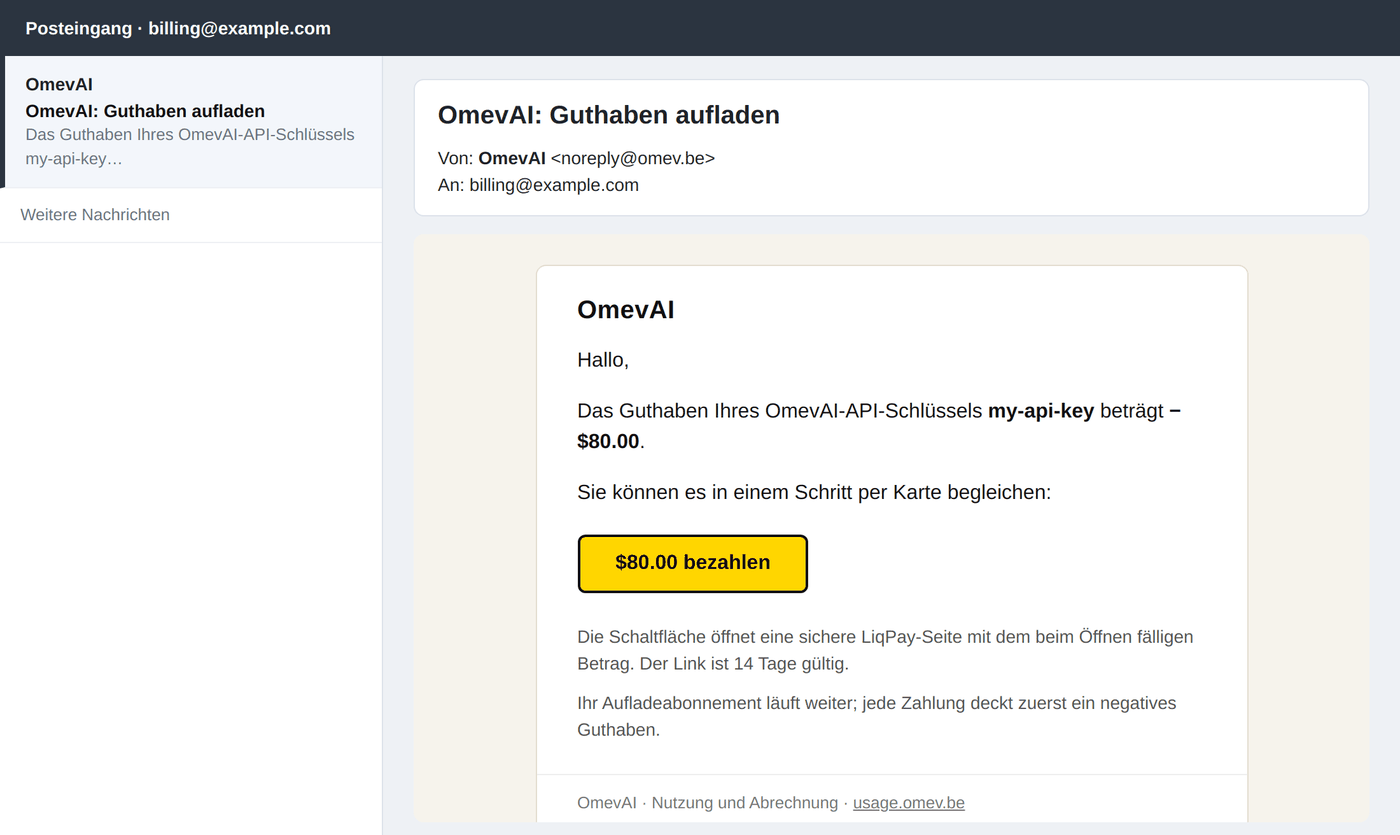The height and width of the screenshot is (835, 1400).
Task: Click the "Posteingang · billing@example.com" header title
Action: (x=178, y=28)
